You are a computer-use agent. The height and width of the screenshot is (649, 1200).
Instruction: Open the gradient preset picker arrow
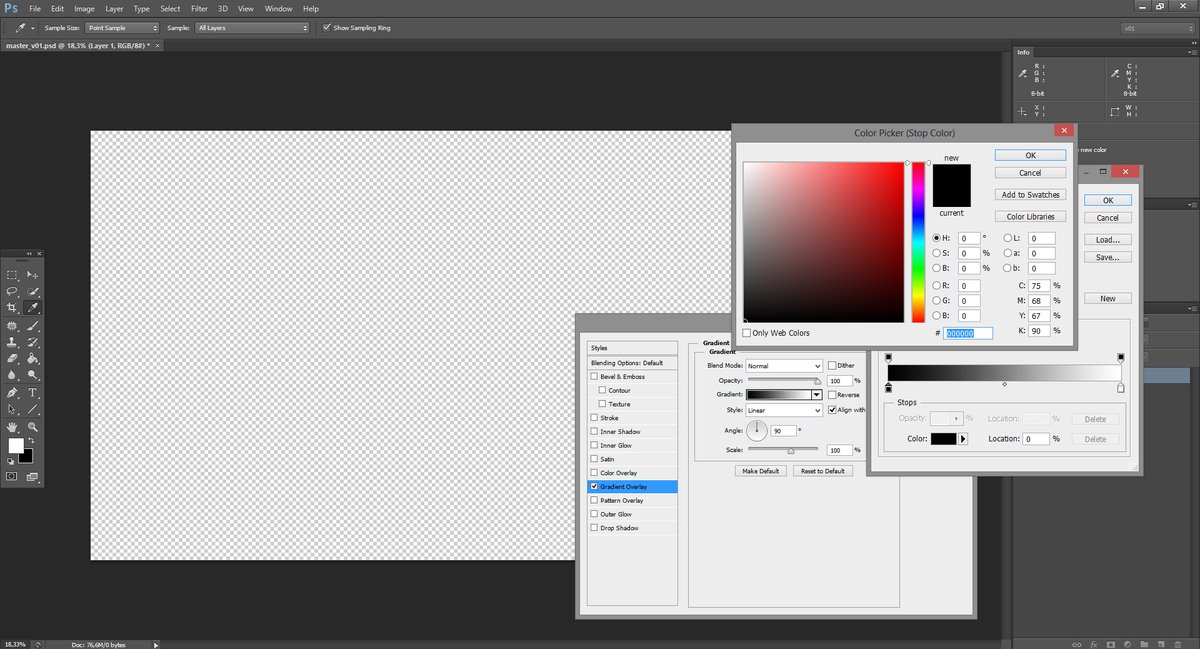(815, 394)
